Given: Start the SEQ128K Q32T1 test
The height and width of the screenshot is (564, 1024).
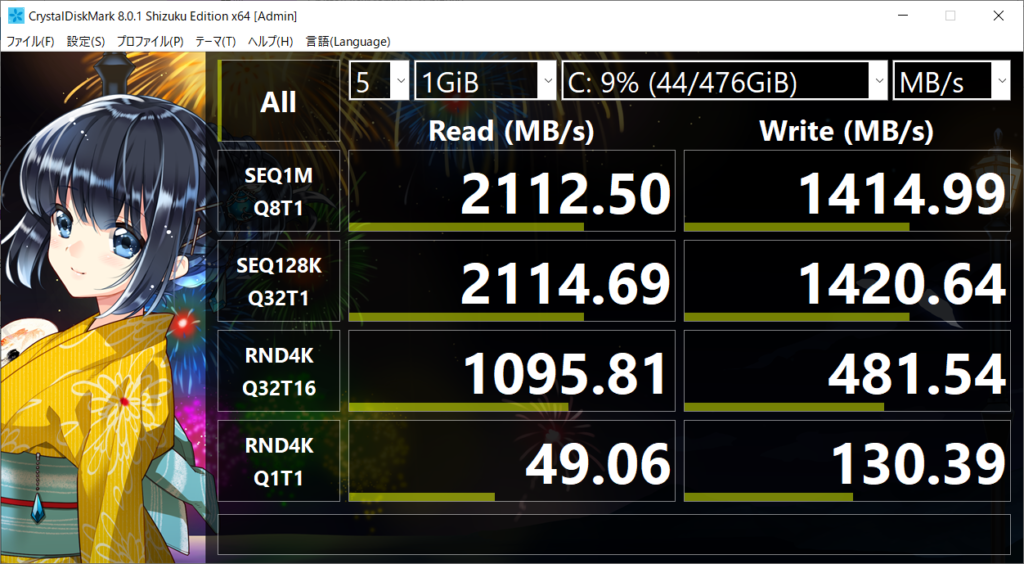Looking at the screenshot, I should point(279,281).
